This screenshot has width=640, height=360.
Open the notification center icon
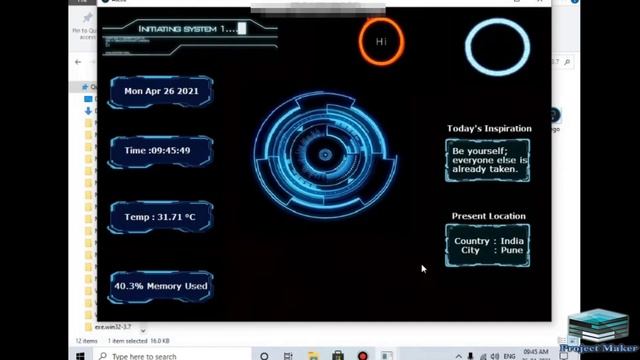[564, 356]
